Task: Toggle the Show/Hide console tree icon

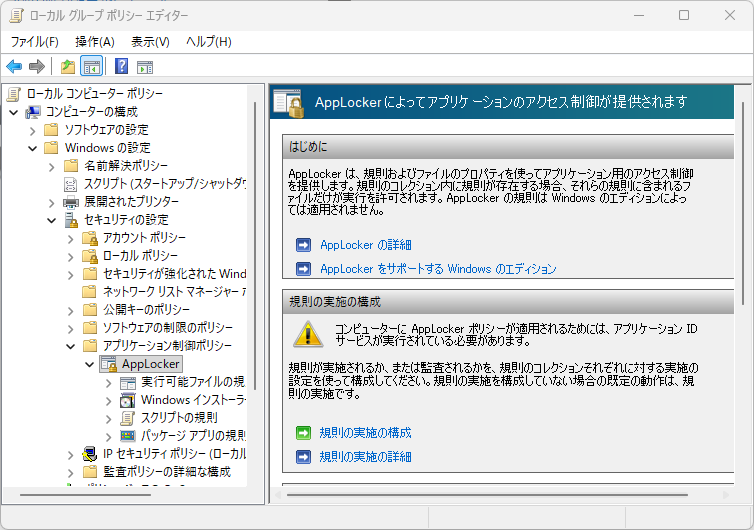Action: coord(91,67)
